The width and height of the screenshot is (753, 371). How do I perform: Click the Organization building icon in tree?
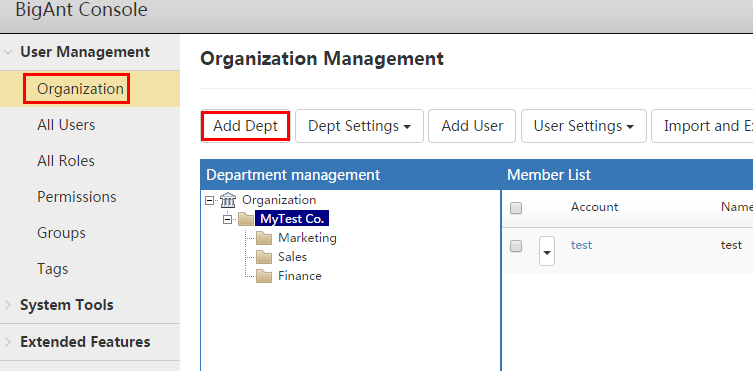point(228,200)
